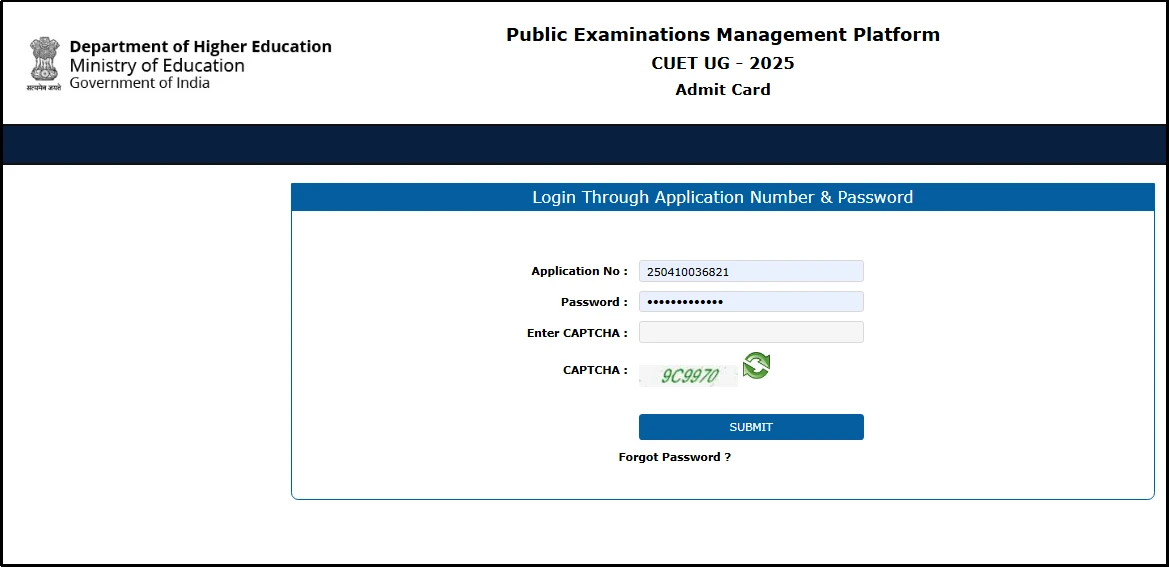
Task: Click the CUET UG - 2025 heading
Action: (x=722, y=63)
